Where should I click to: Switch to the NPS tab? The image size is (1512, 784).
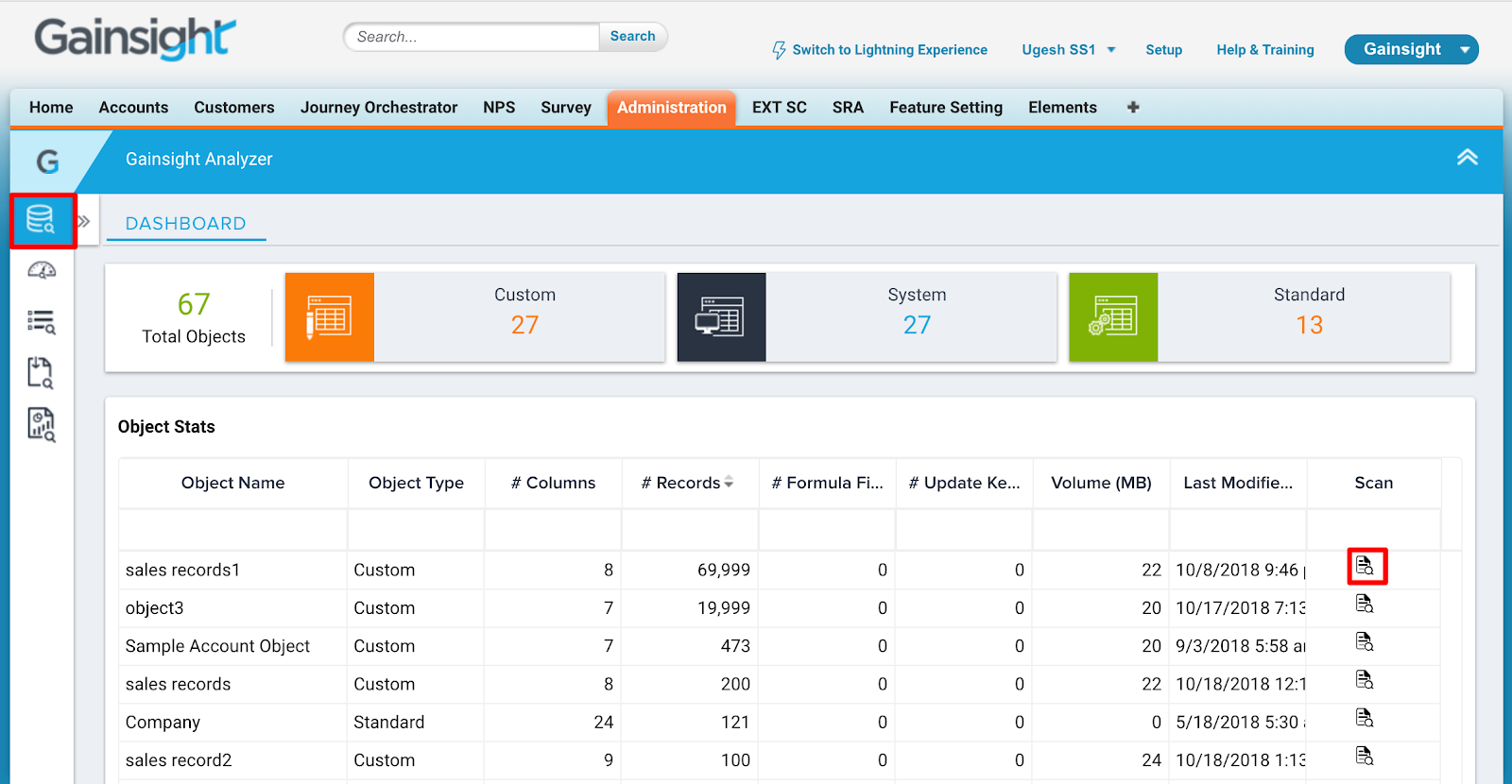click(499, 108)
